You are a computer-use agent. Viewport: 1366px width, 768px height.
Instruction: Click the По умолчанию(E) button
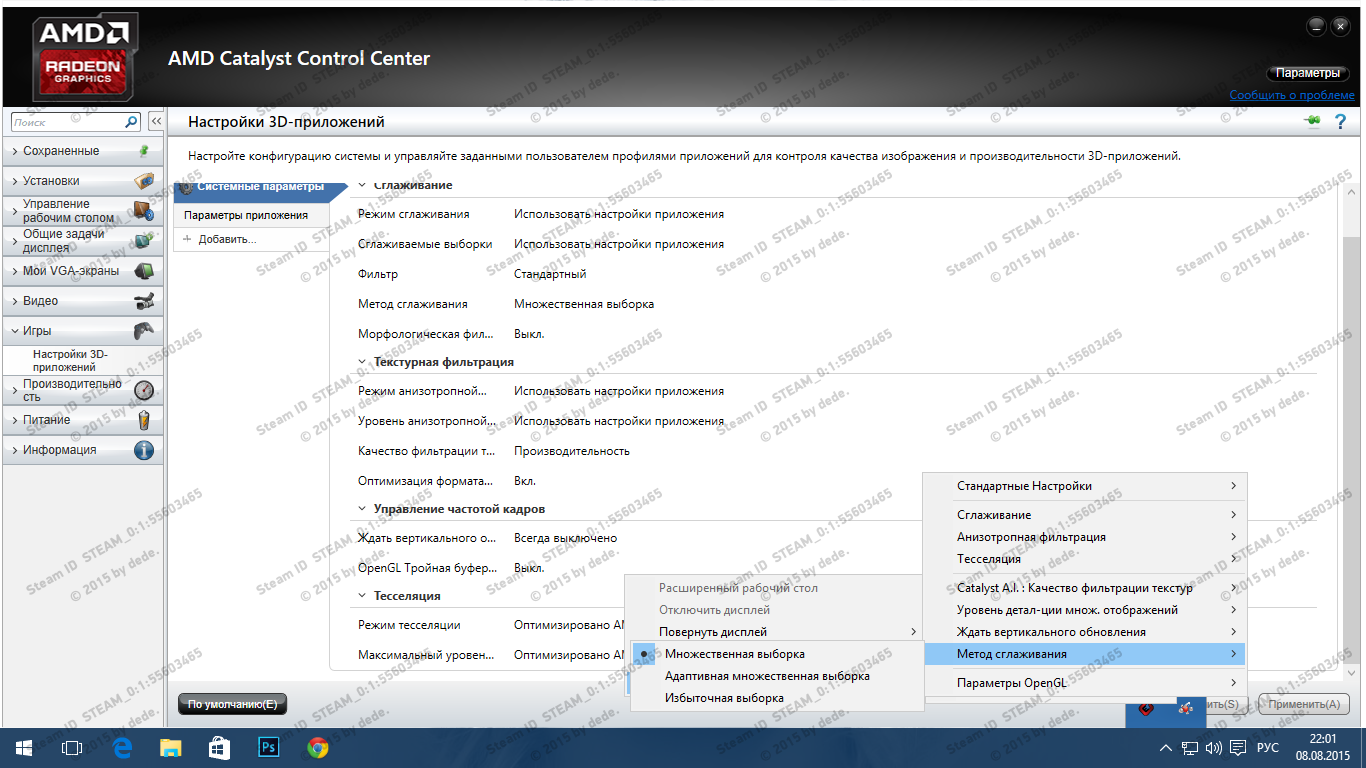[232, 704]
